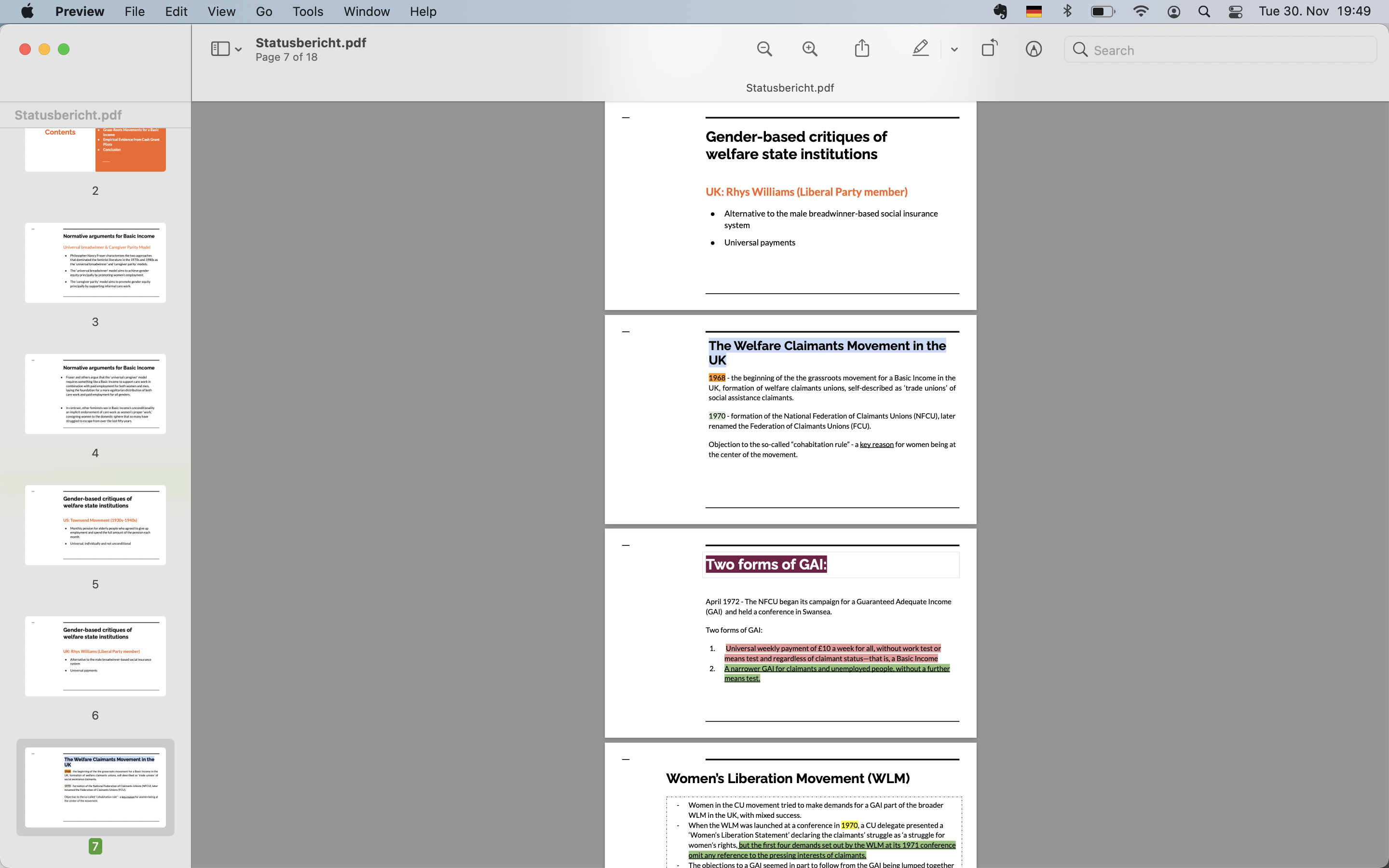Open the Evernote menu bar icon
1389x868 pixels.
[x=1000, y=12]
